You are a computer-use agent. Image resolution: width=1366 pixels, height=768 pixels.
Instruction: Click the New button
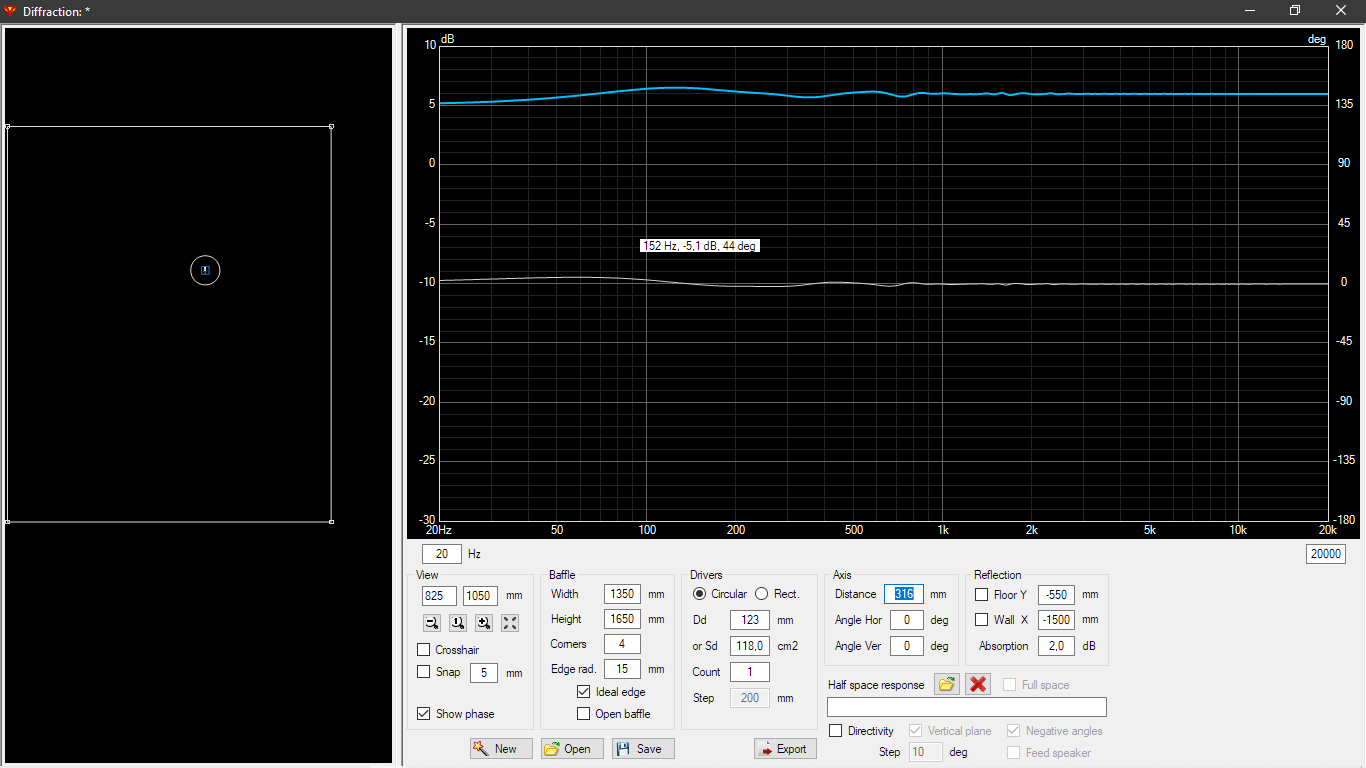(x=501, y=749)
